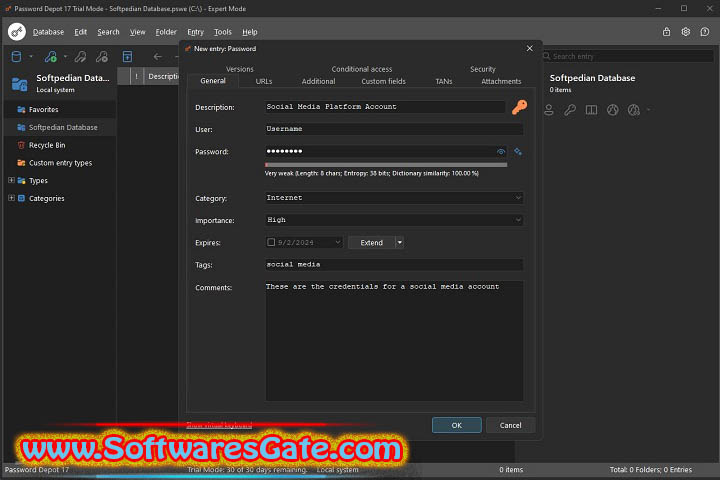Viewport: 720px width, 480px height.
Task: Click the delete entry key toolbar icon
Action: 102,56
